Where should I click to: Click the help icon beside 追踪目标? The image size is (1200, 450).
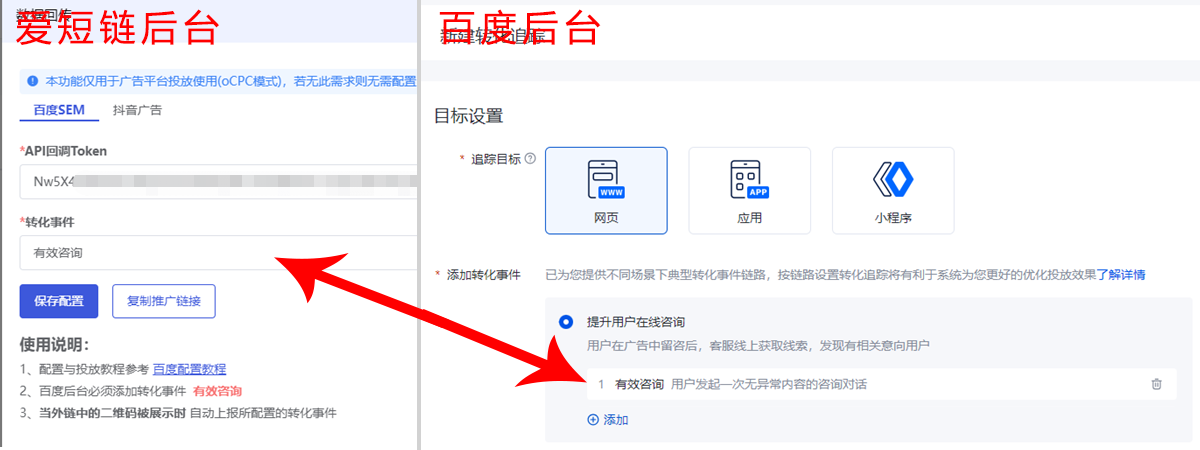pos(530,158)
